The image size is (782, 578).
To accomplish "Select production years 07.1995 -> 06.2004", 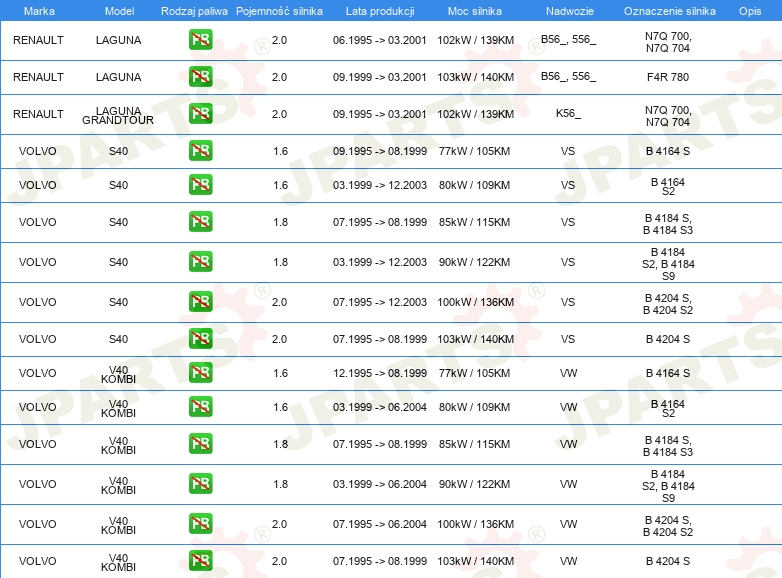I will point(380,524).
